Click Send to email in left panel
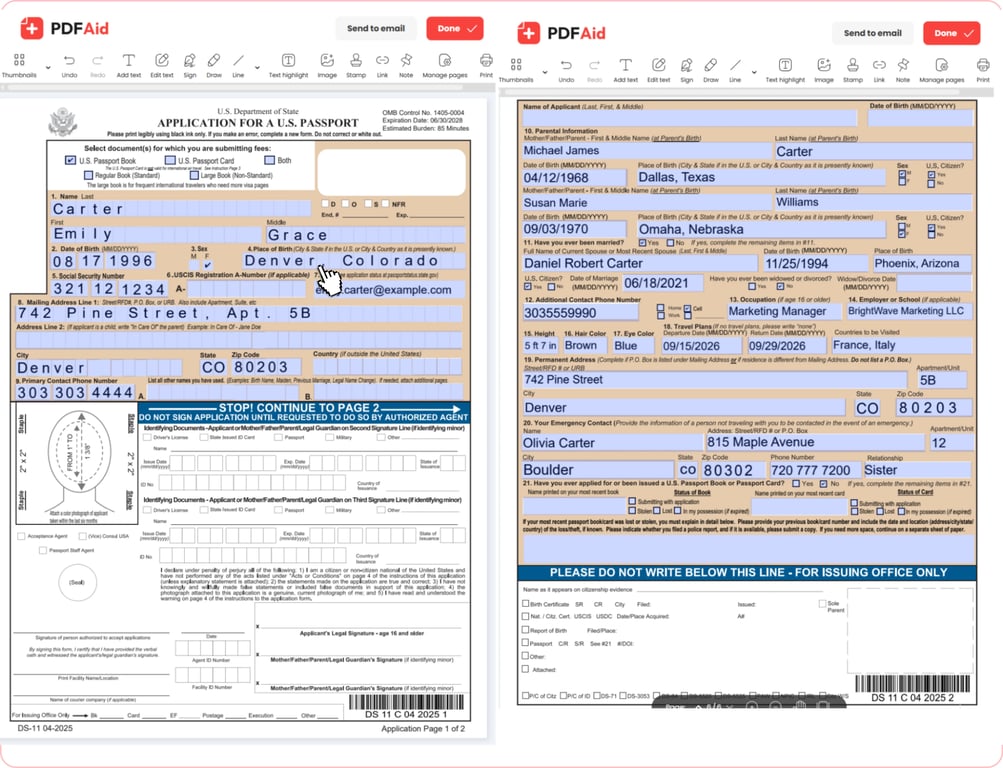Viewport: 1003px width, 768px height. pyautogui.click(x=375, y=28)
